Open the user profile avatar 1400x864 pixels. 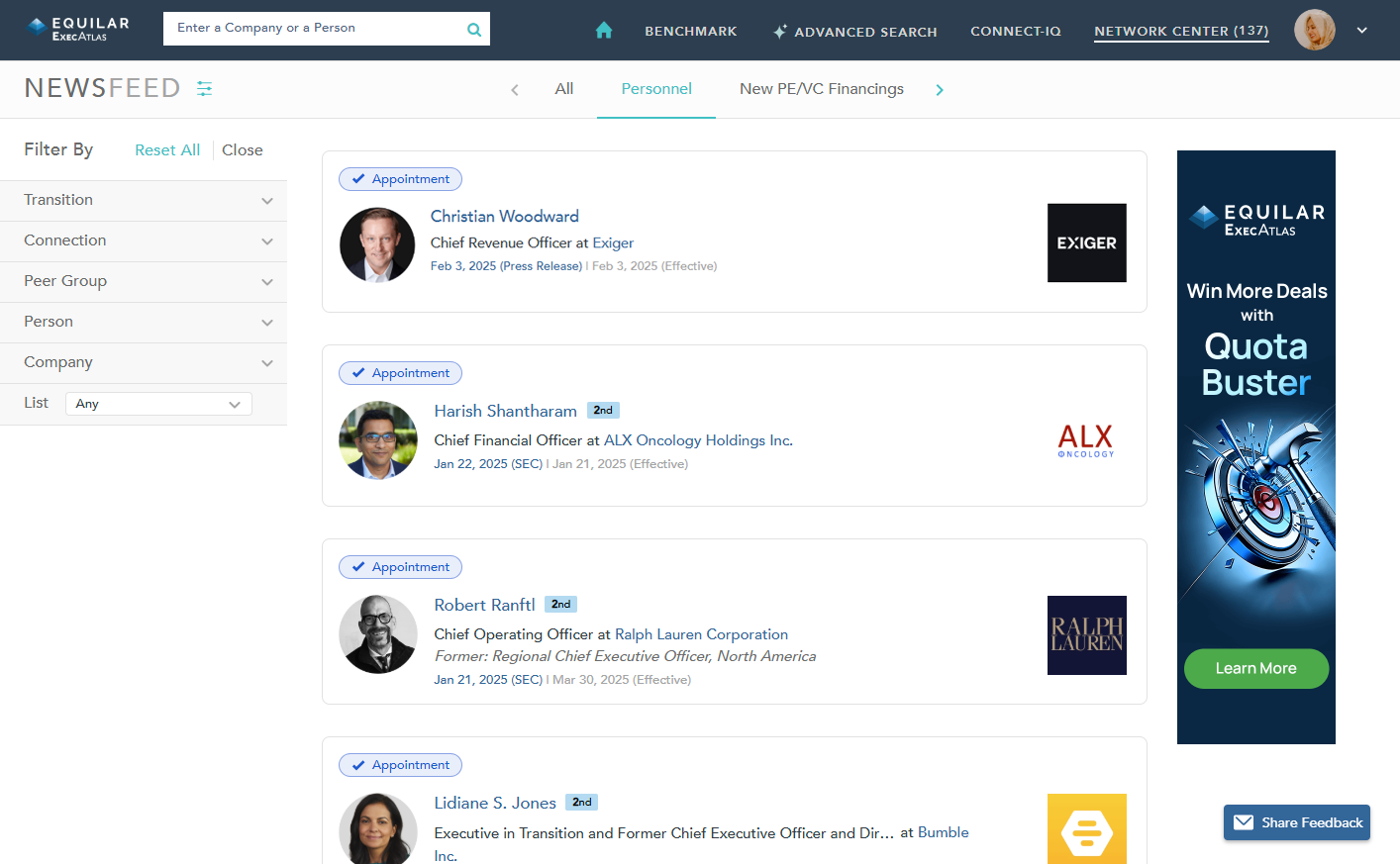point(1315,30)
